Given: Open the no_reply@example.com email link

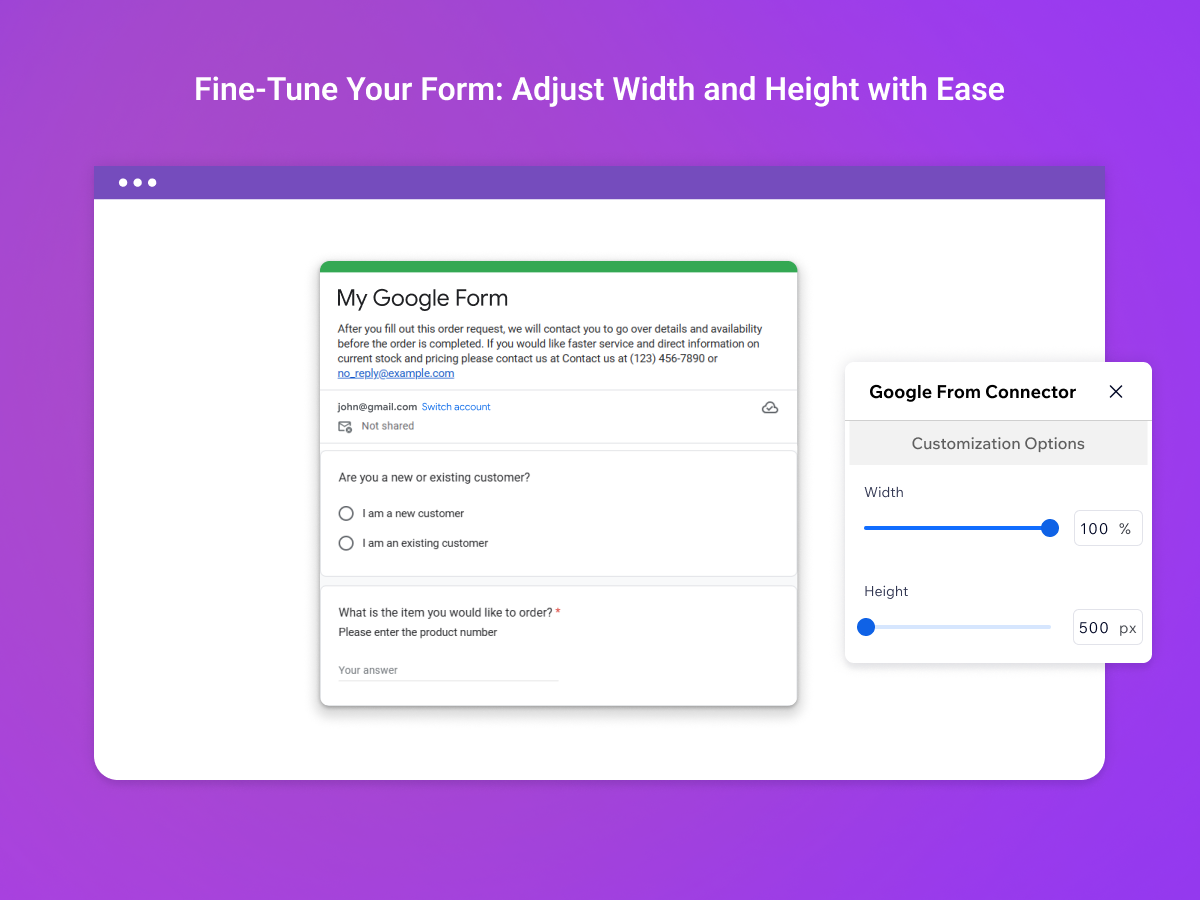Looking at the screenshot, I should point(396,373).
